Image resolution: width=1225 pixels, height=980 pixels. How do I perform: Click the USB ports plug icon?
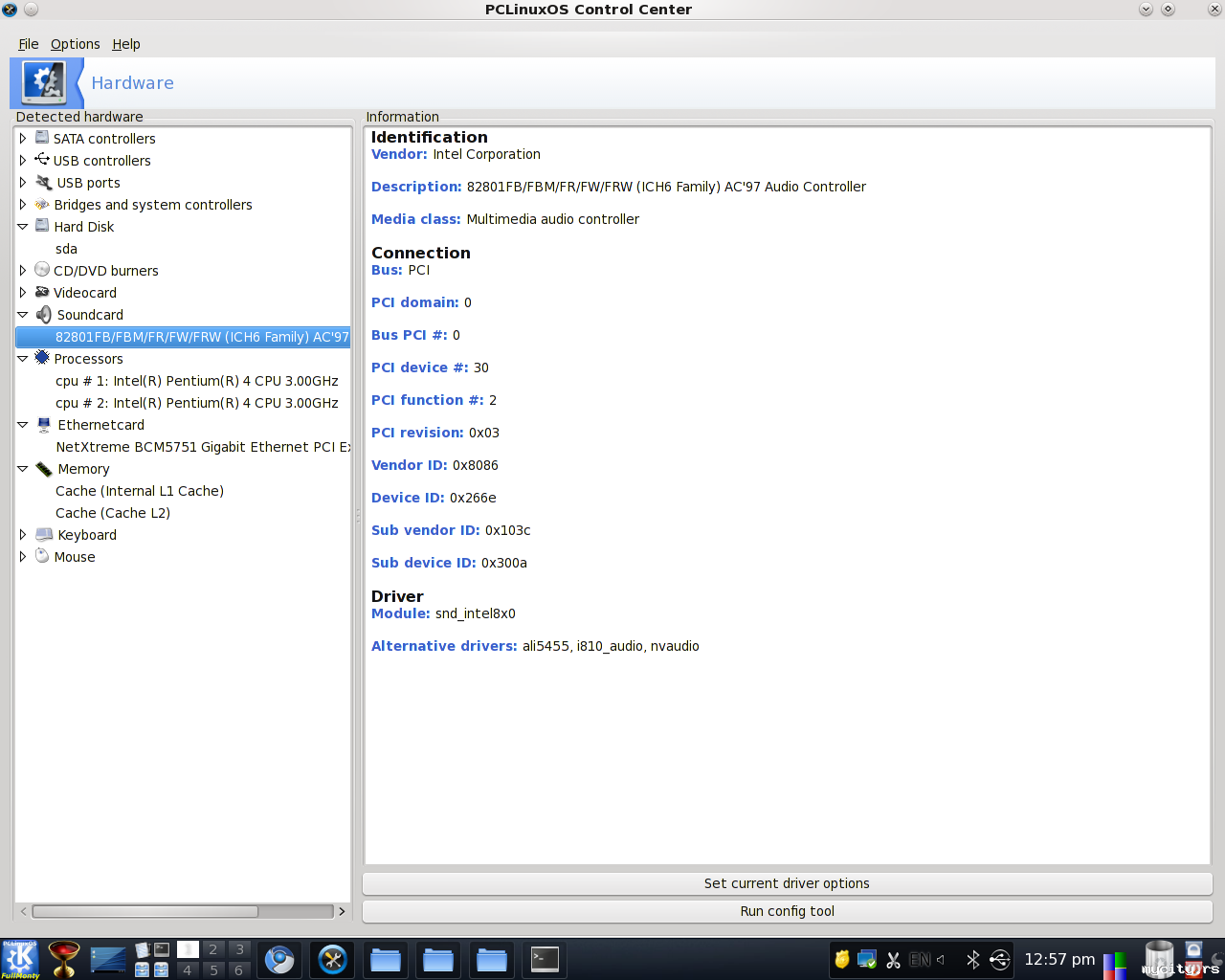(44, 182)
